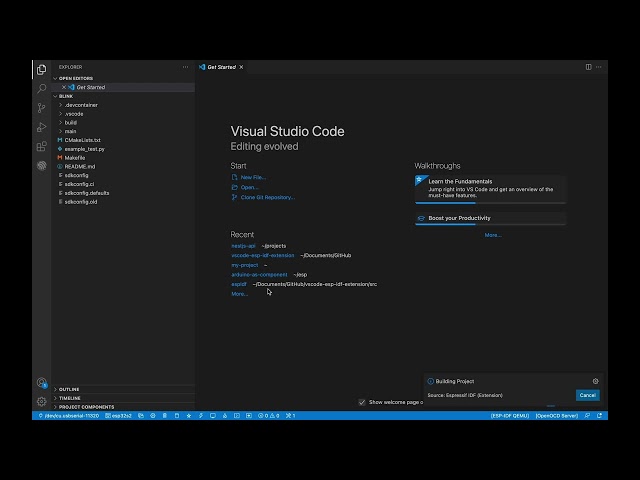Click ESP-IDF QEMU status bar item

point(510,416)
